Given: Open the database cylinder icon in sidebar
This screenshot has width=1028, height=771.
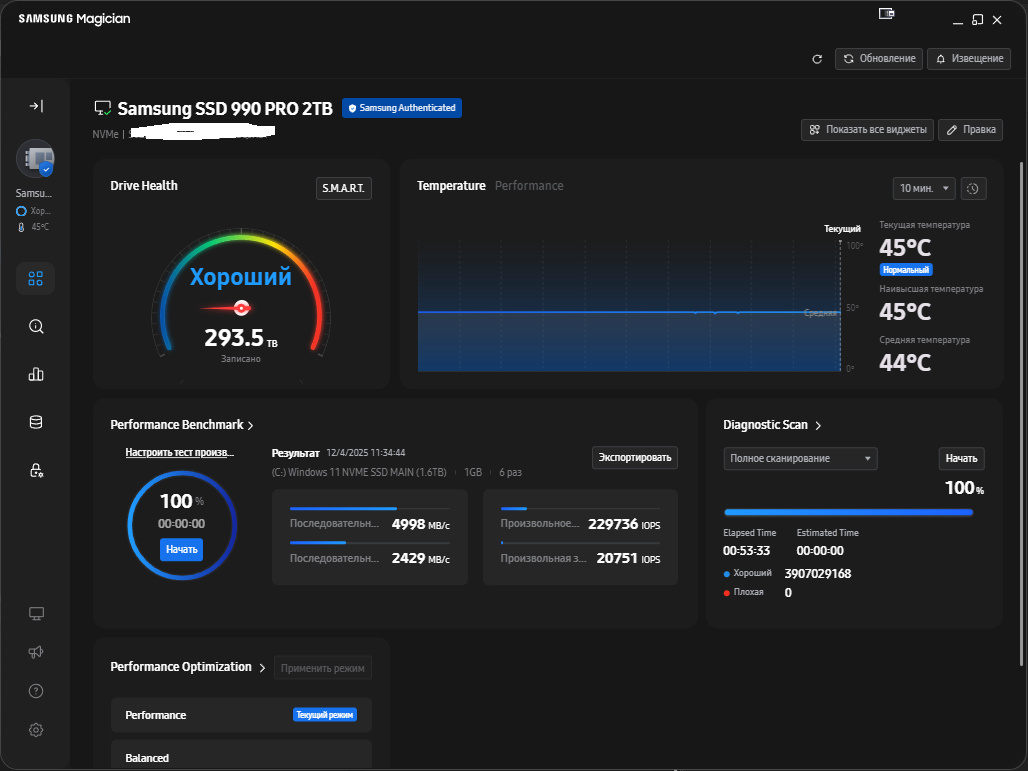Looking at the screenshot, I should [x=36, y=422].
